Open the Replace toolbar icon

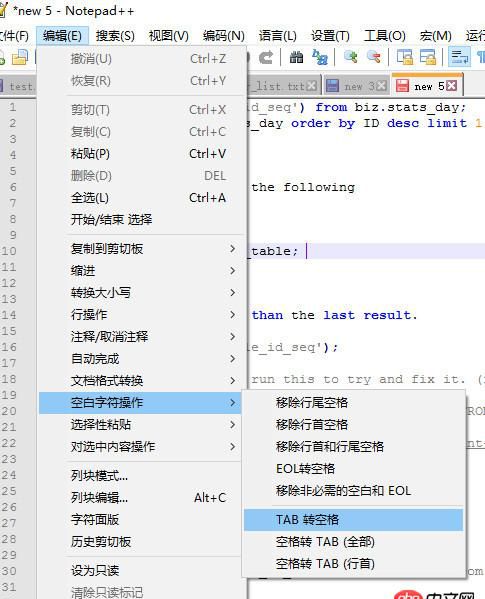click(x=320, y=57)
